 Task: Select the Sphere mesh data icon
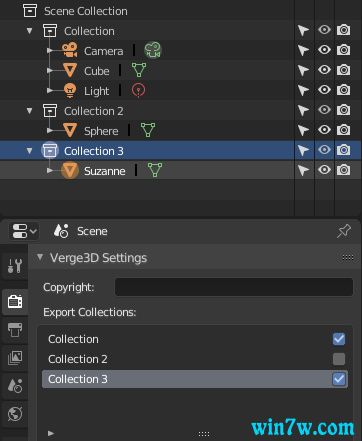click(148, 130)
